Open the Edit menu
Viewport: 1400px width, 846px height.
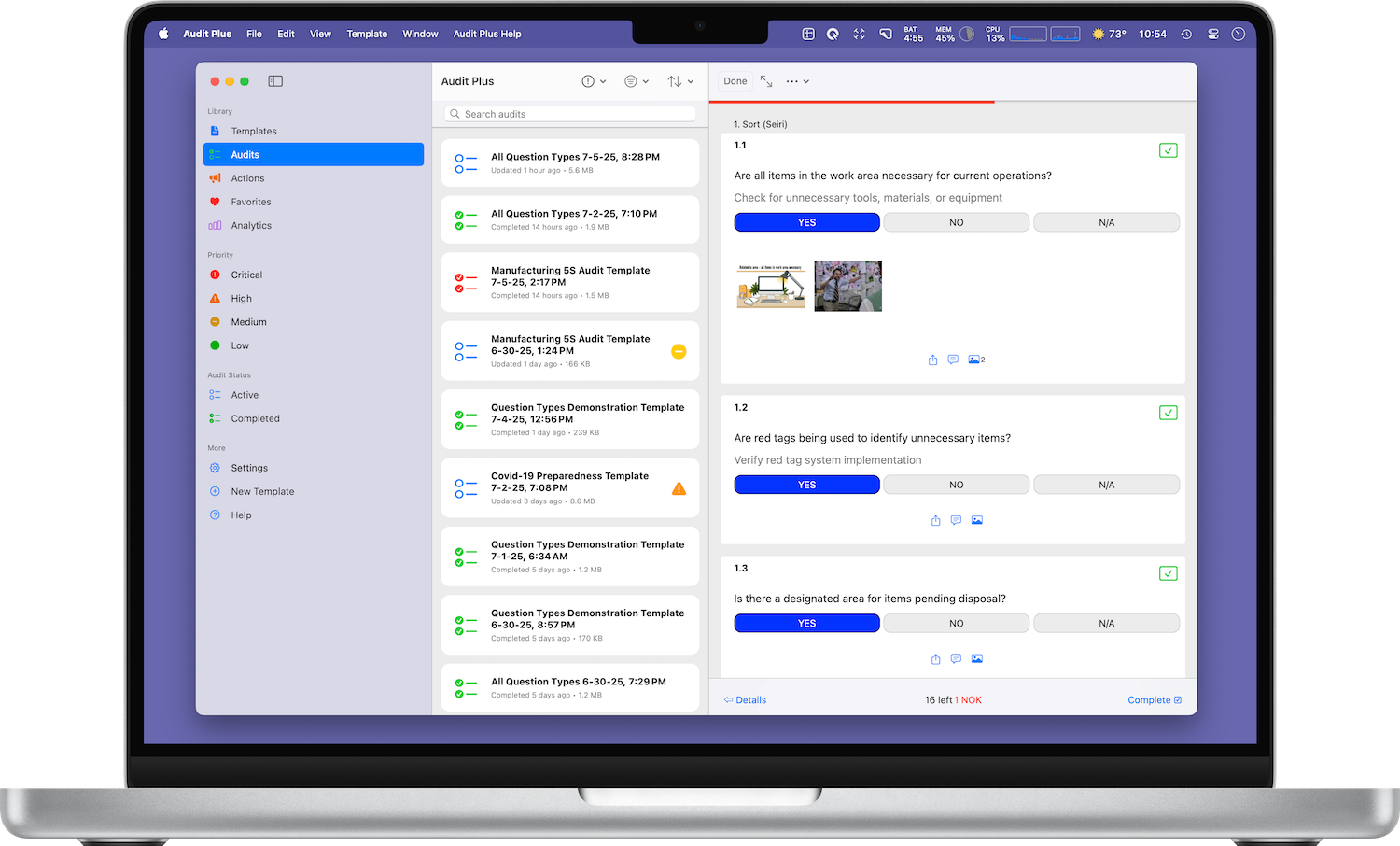point(286,34)
